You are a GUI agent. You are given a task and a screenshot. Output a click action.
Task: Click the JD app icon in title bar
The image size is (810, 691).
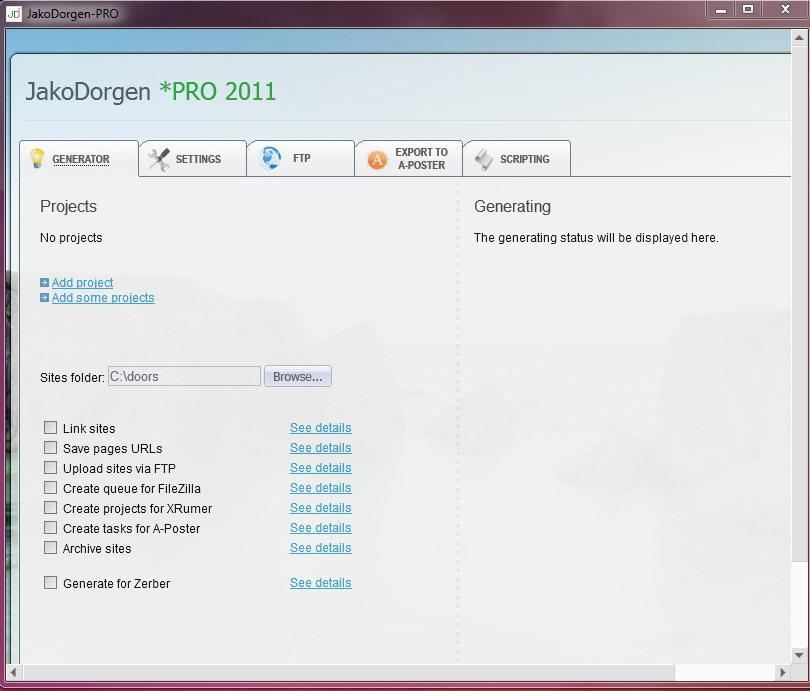(x=13, y=13)
